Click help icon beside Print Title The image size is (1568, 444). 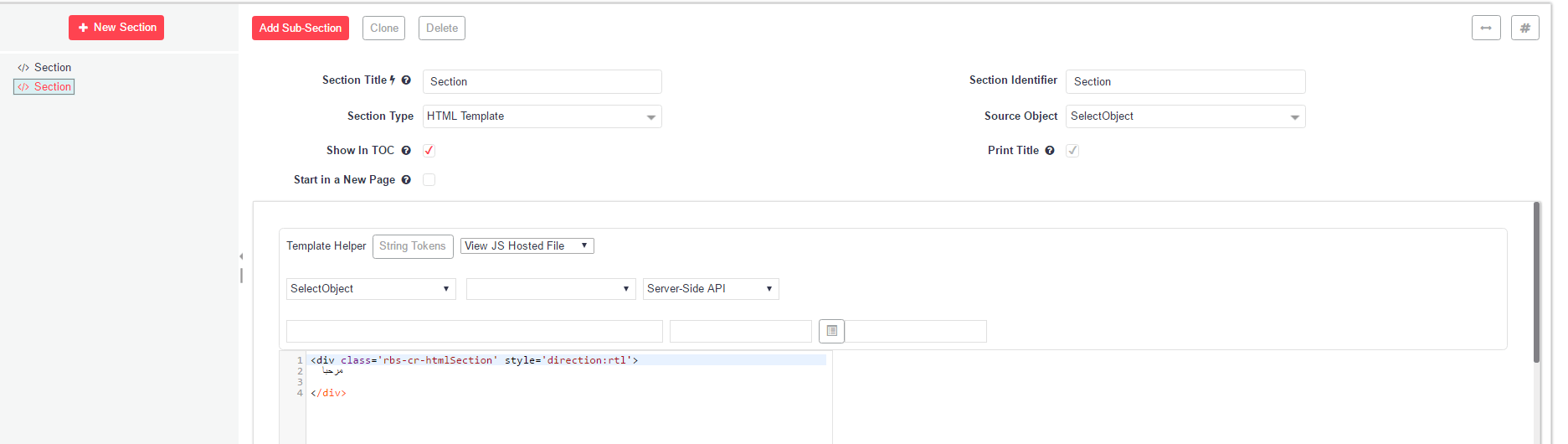(x=1049, y=151)
